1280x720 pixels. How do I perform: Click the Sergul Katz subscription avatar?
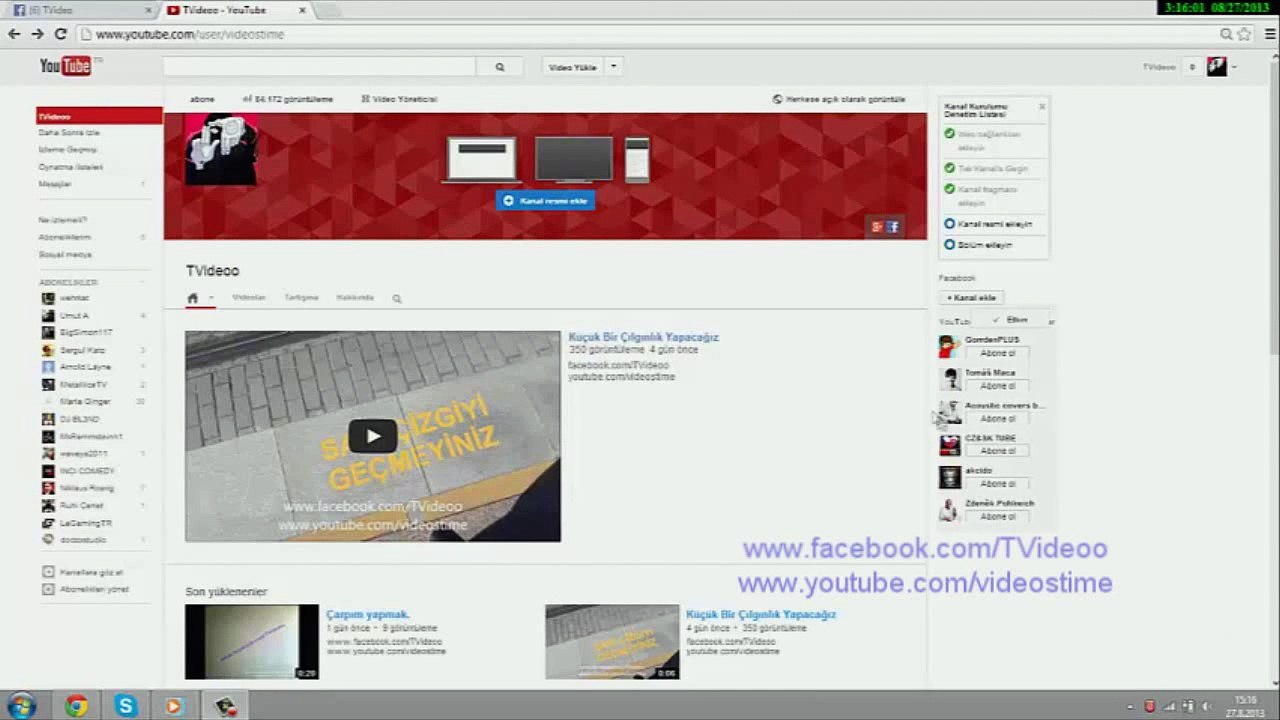pos(48,350)
